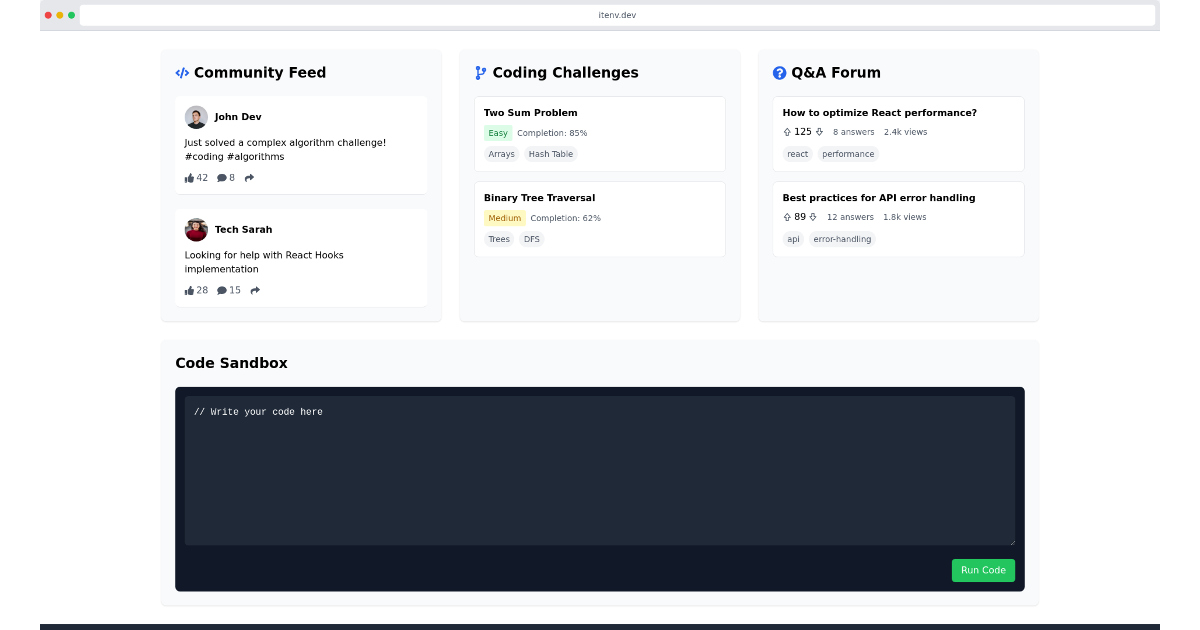Click the share icon on John Dev's post

(248, 177)
